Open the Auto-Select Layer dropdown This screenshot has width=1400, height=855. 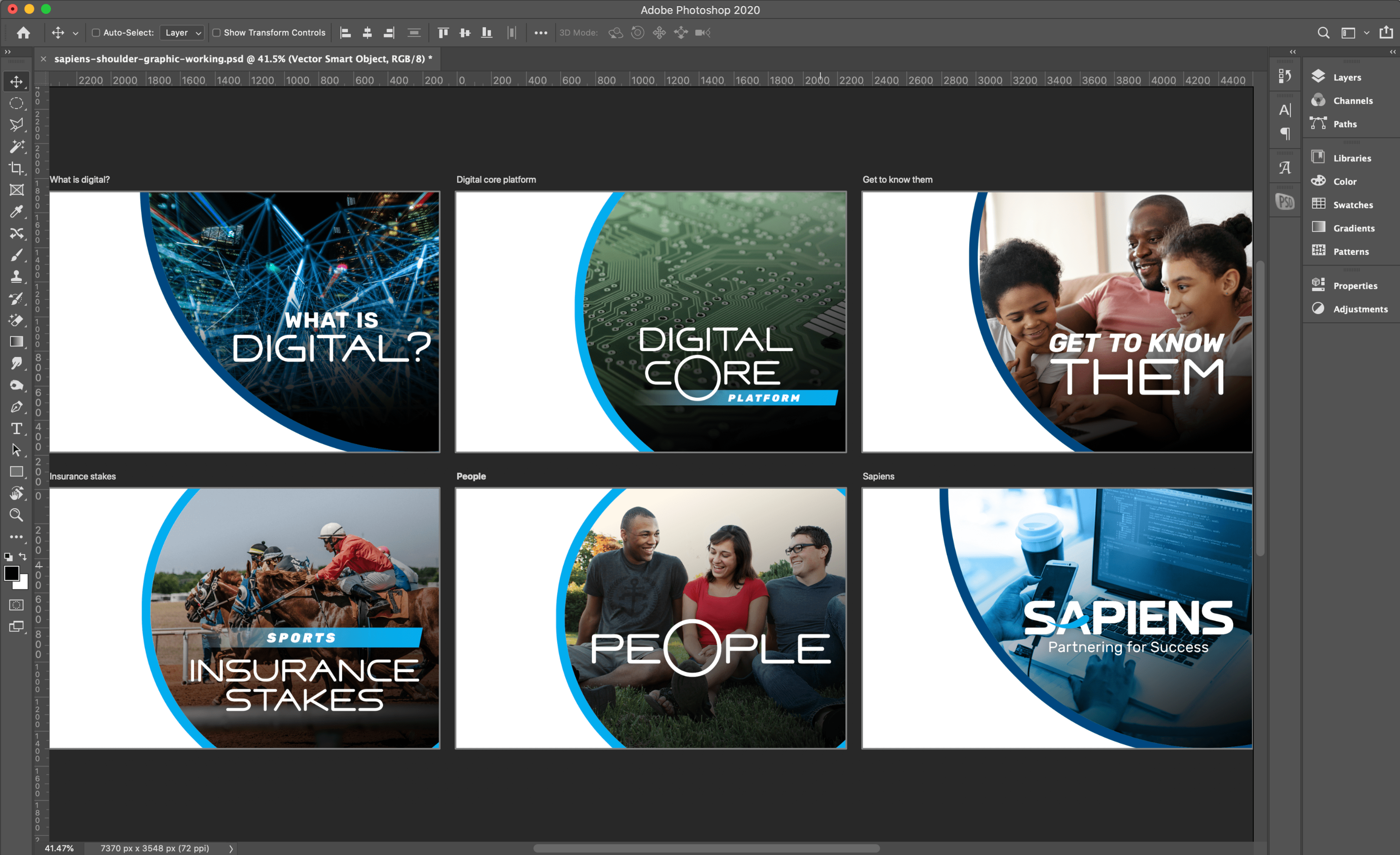tap(182, 33)
